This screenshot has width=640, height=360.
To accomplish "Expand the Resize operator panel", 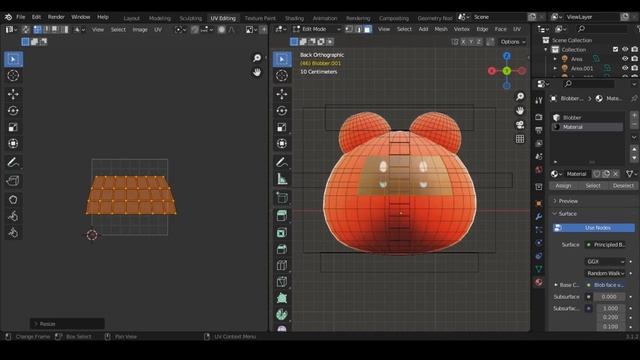I will coord(67,324).
